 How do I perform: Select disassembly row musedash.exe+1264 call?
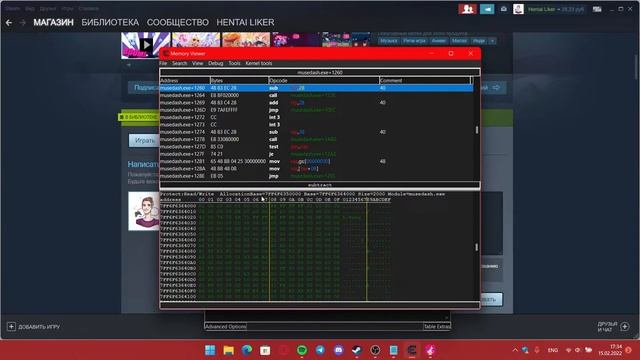316,95
